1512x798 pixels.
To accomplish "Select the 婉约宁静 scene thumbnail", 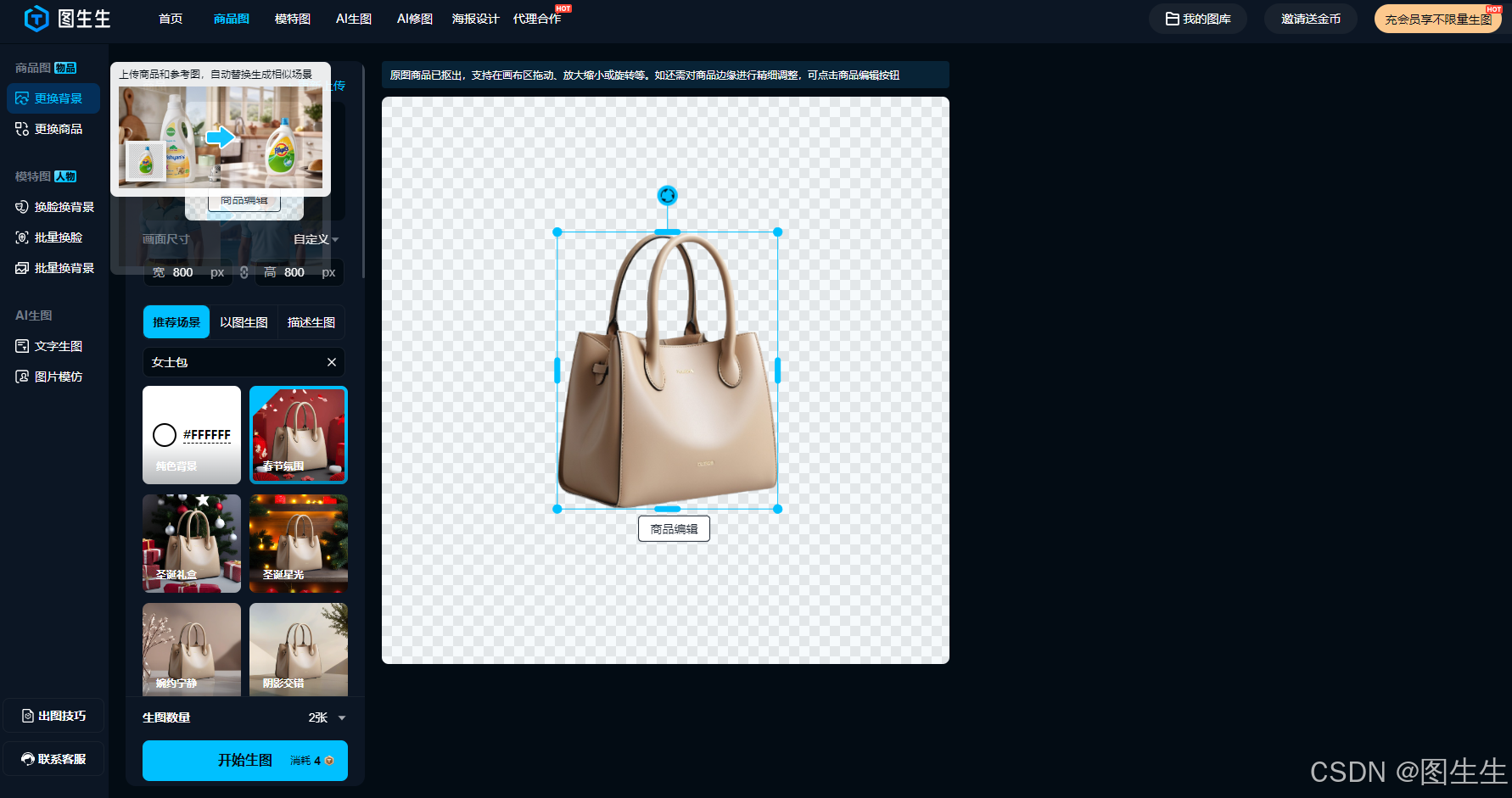I will (192, 650).
